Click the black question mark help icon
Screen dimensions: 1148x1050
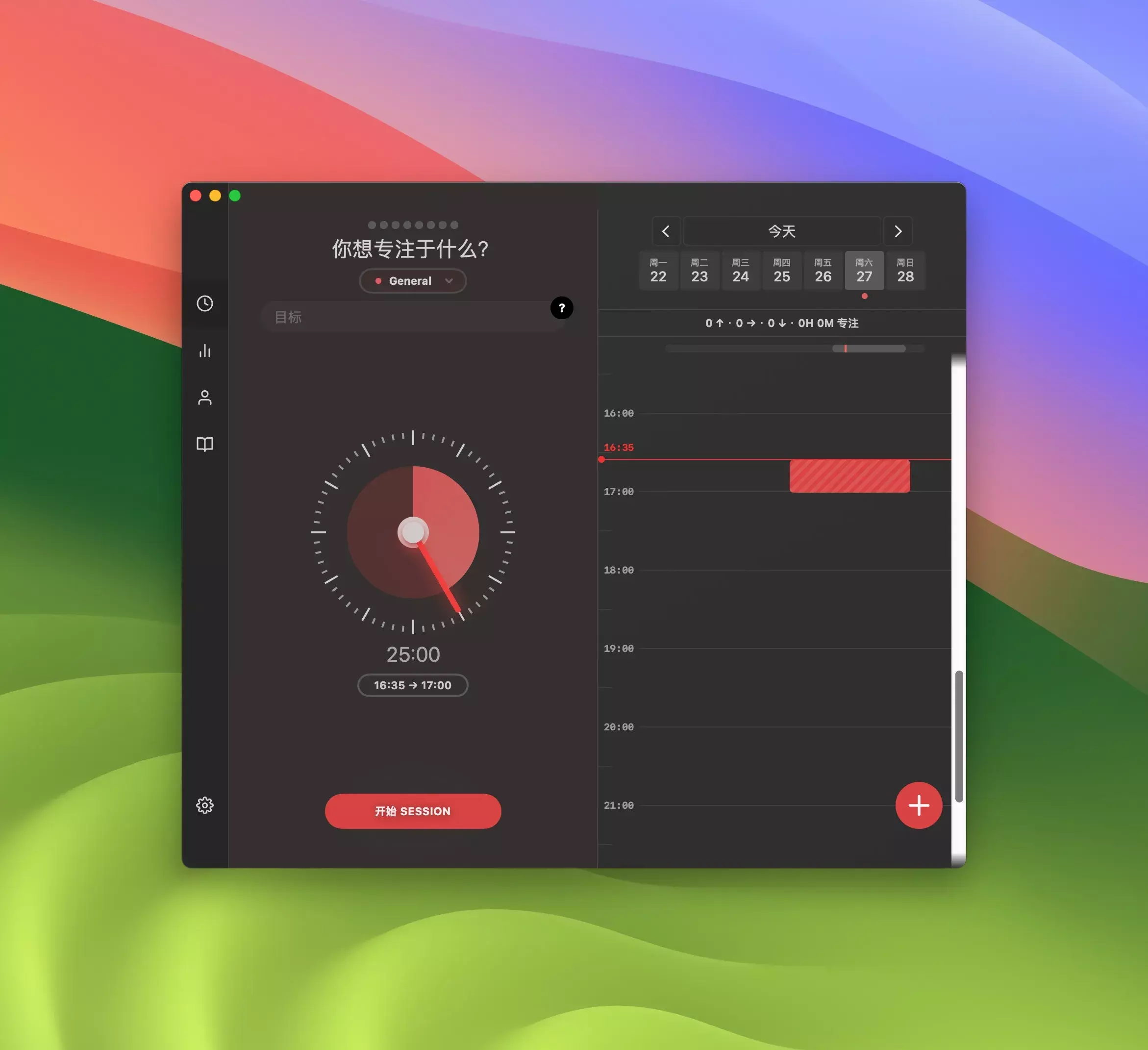(561, 308)
